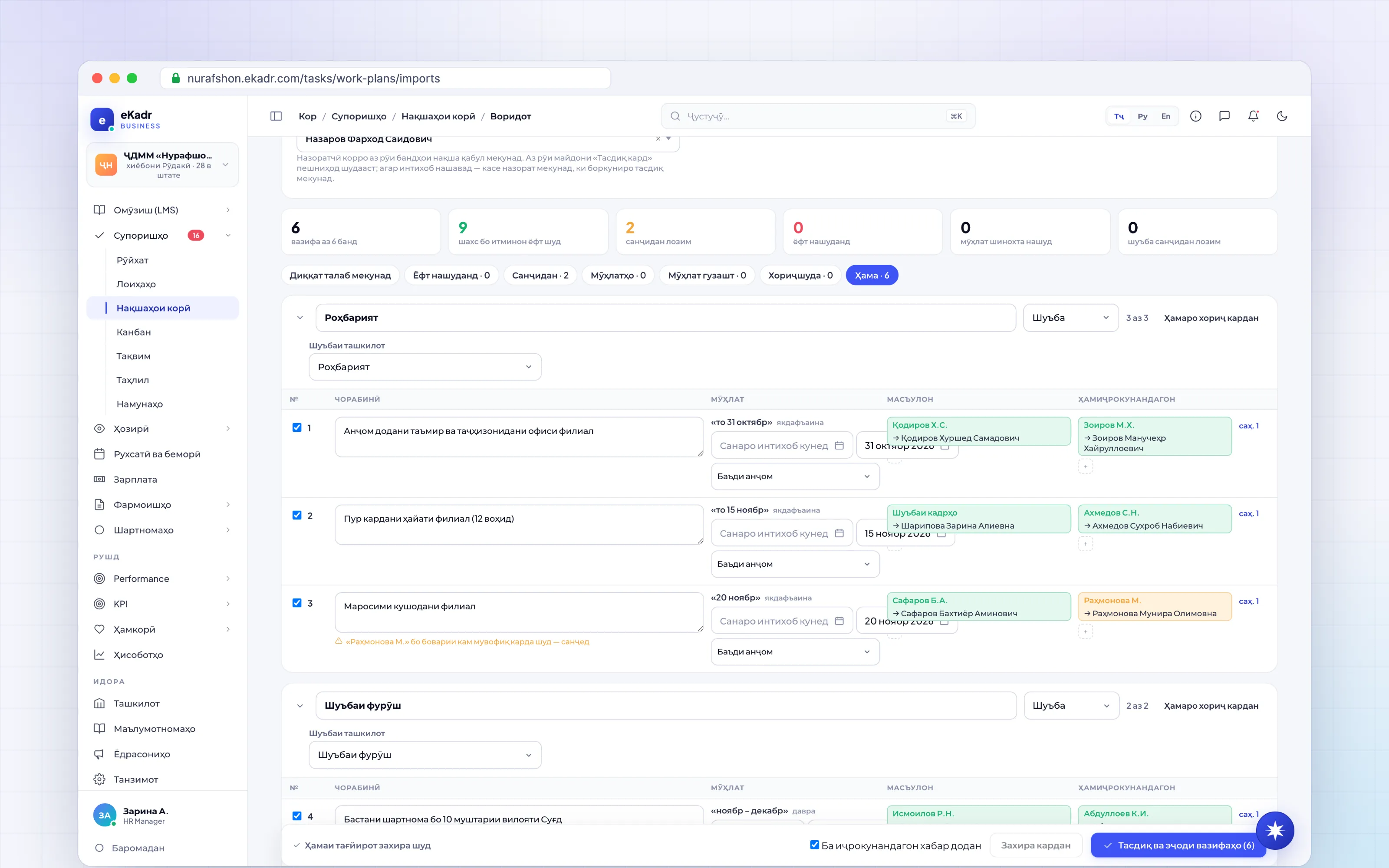Open the notifications bell
Image resolution: width=1389 pixels, height=868 pixels.
[x=1254, y=116]
